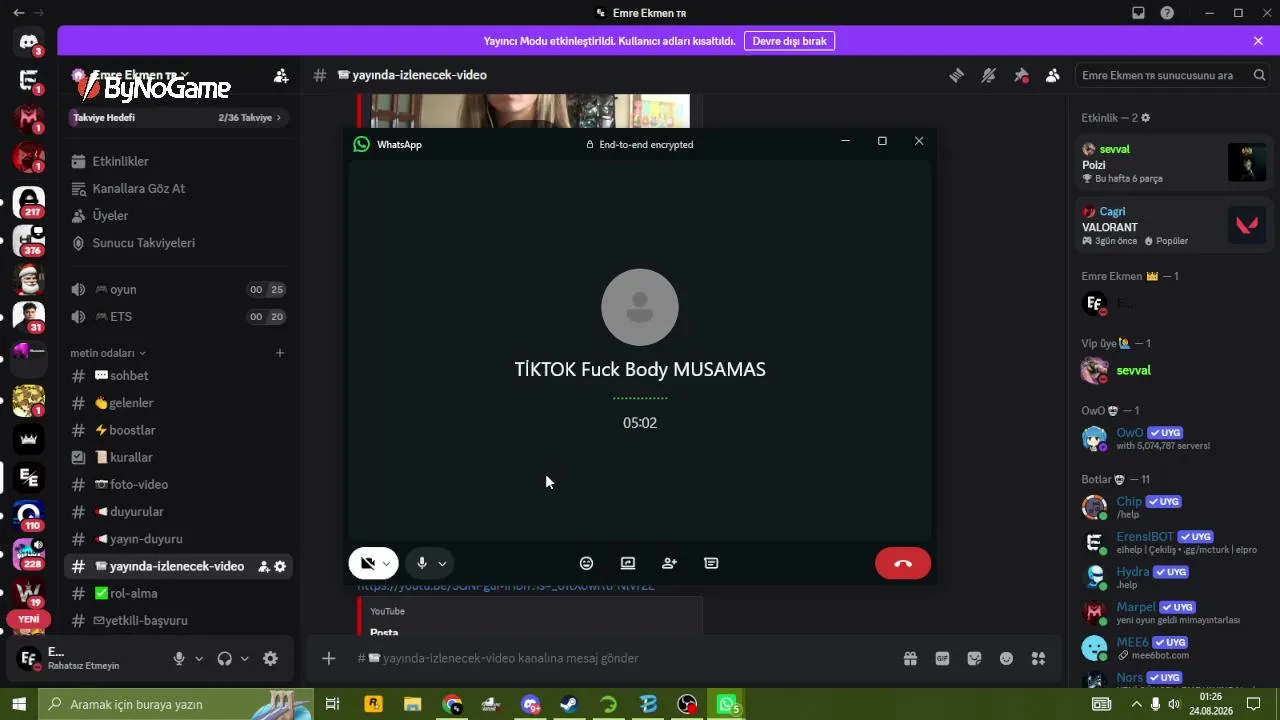1280x720 pixels.
Task: Open output device arrow beside Discord headphones
Action: click(245, 659)
